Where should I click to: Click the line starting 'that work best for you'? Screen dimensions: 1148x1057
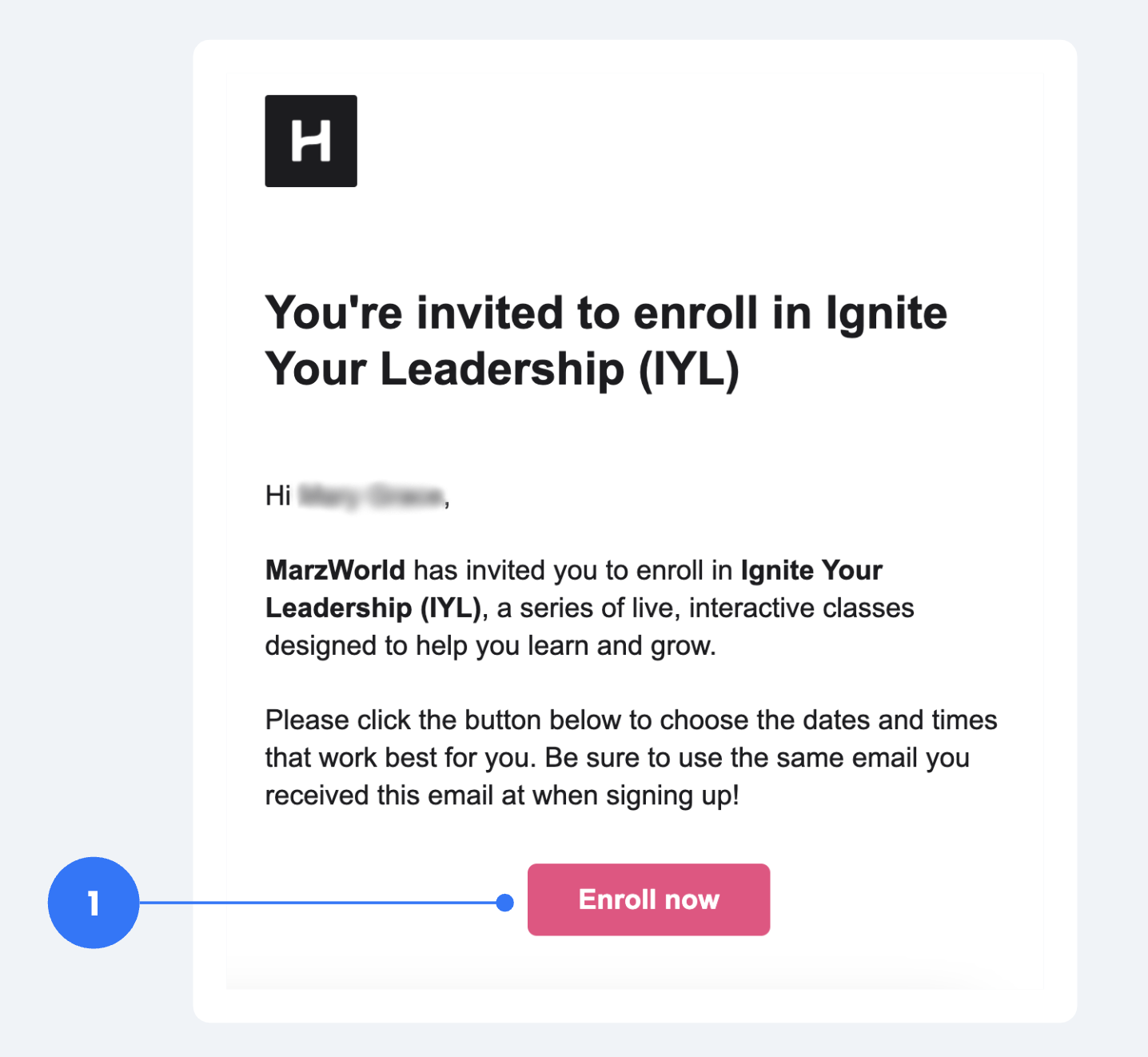point(617,758)
